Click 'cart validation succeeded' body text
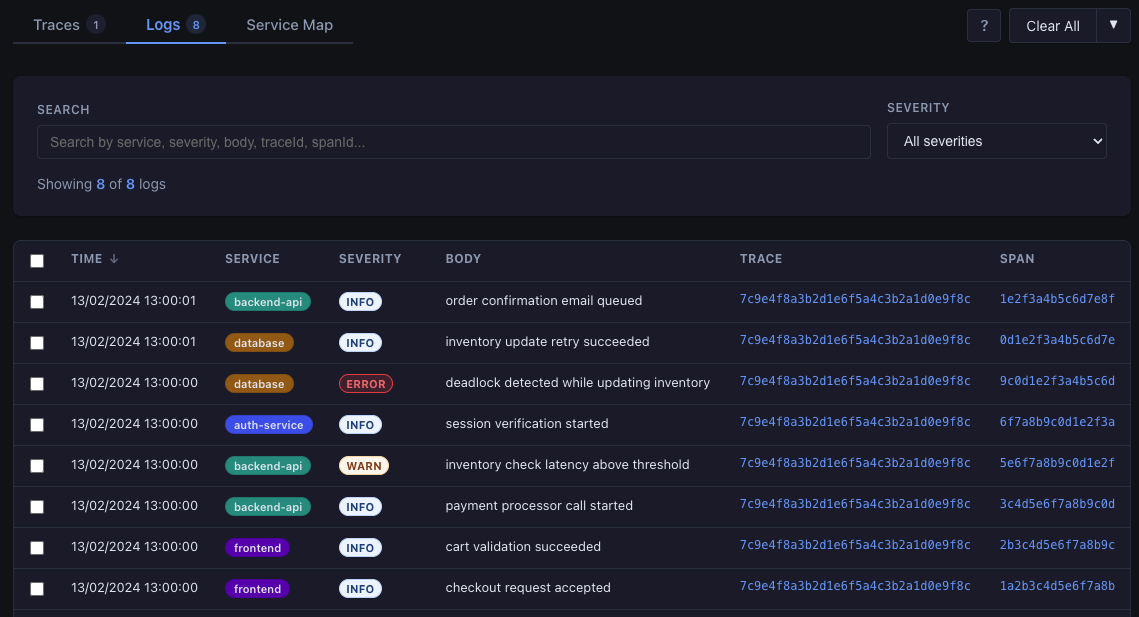Image resolution: width=1139 pixels, height=617 pixels. coord(523,547)
